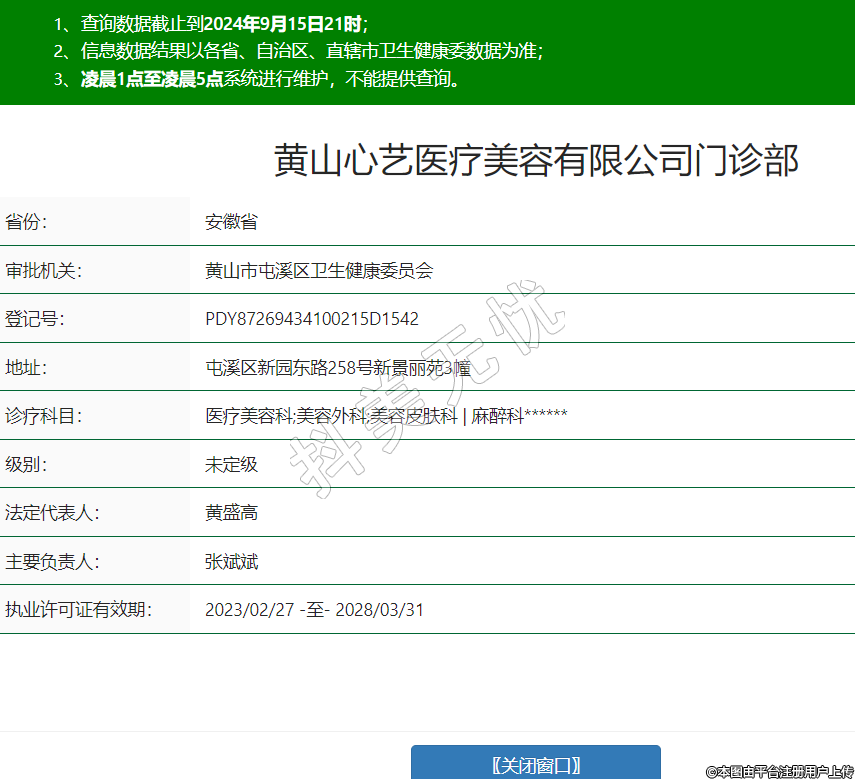Image resolution: width=855 pixels, height=779 pixels.
Task: Click the 地址 field label
Action: (x=26, y=368)
